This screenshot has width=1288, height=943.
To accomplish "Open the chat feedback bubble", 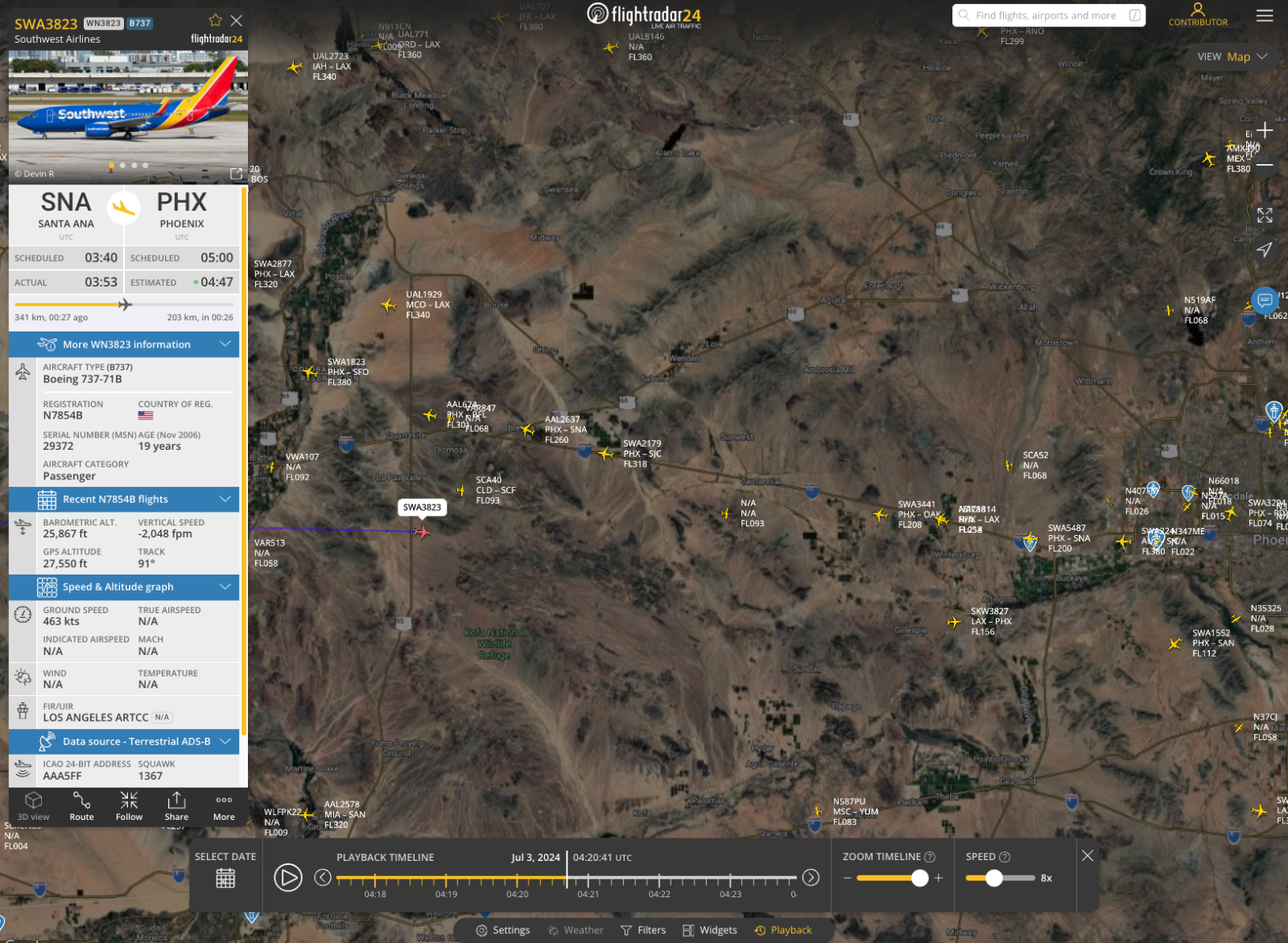I will (1265, 300).
